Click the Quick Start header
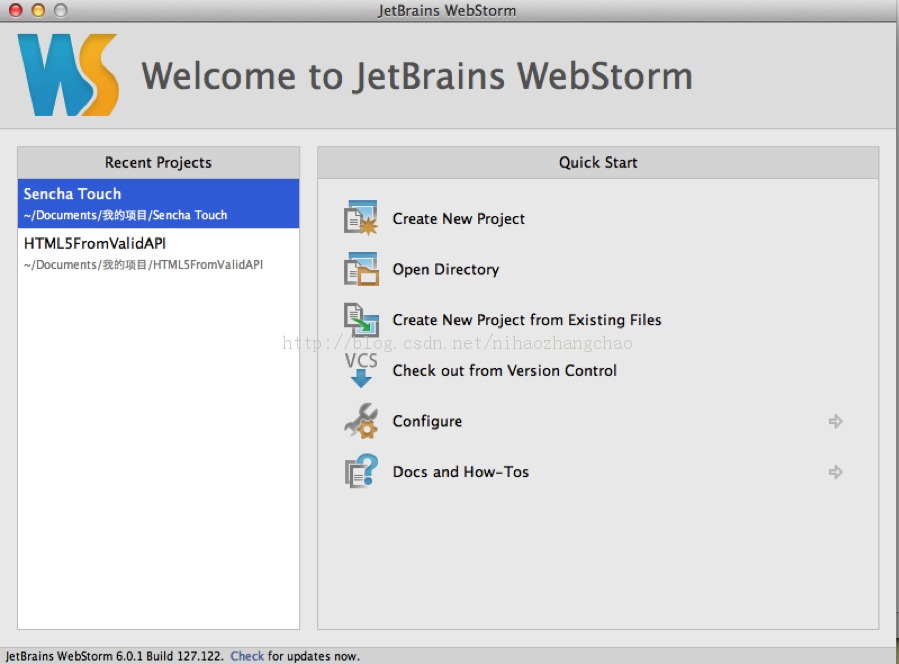The width and height of the screenshot is (899, 664). (x=598, y=163)
